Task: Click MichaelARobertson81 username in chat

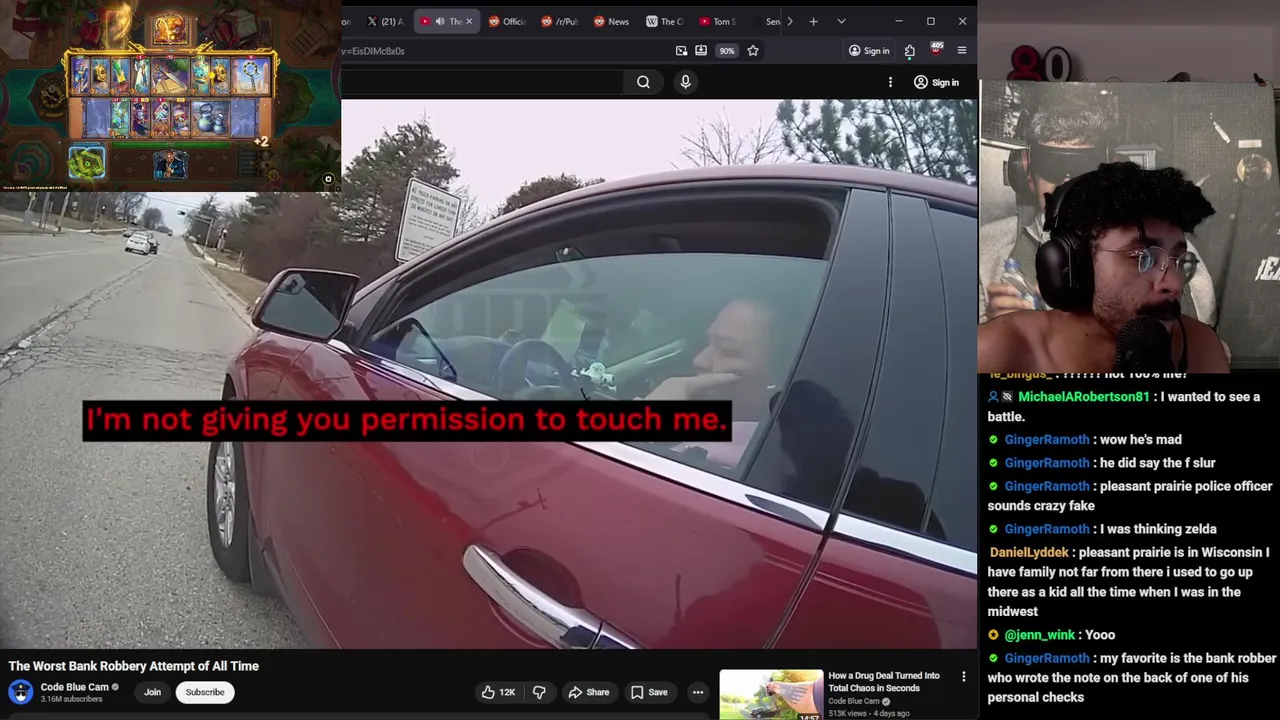Action: pyautogui.click(x=1083, y=397)
